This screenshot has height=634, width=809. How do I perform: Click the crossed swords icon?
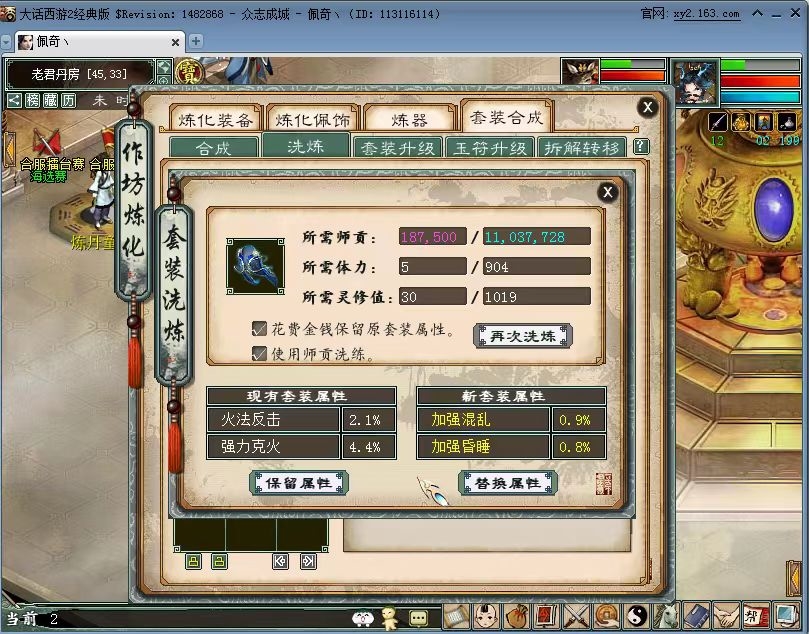point(577,616)
